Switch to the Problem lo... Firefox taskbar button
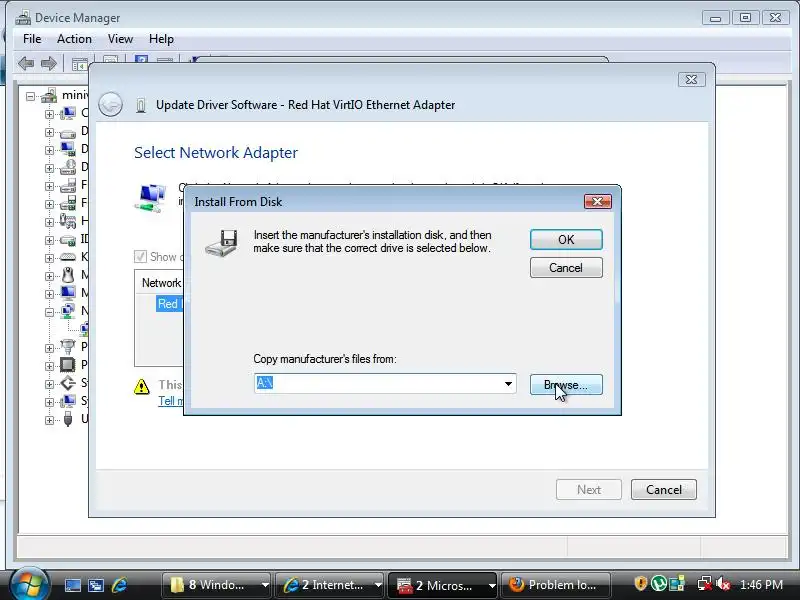 click(555, 585)
